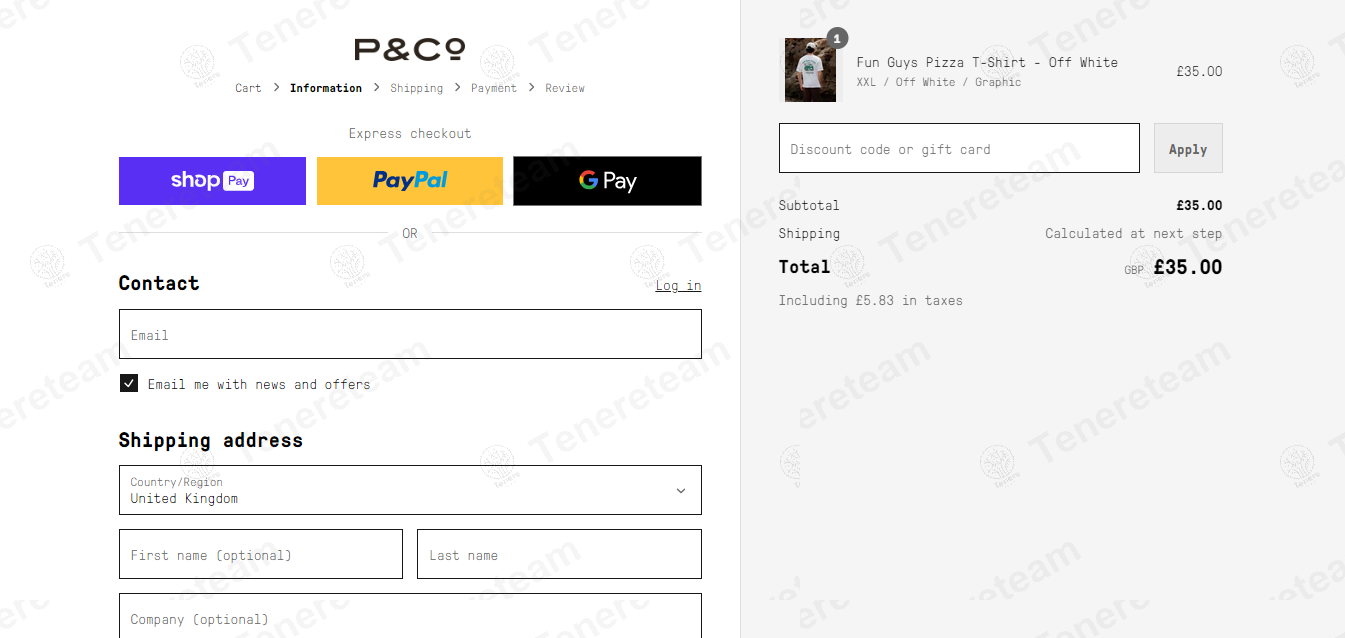
Task: Pay with Shop Pay express button
Action: tap(212, 181)
